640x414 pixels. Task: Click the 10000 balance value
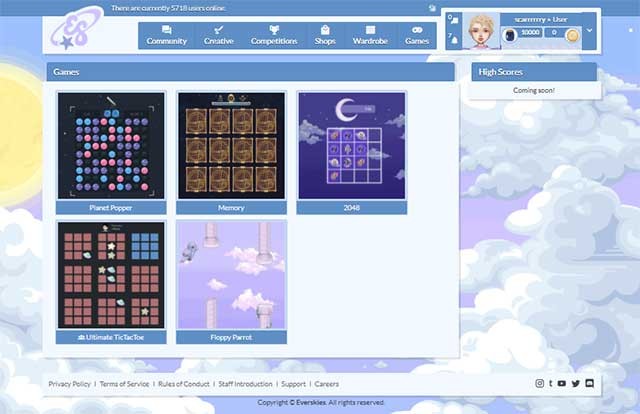coord(530,32)
